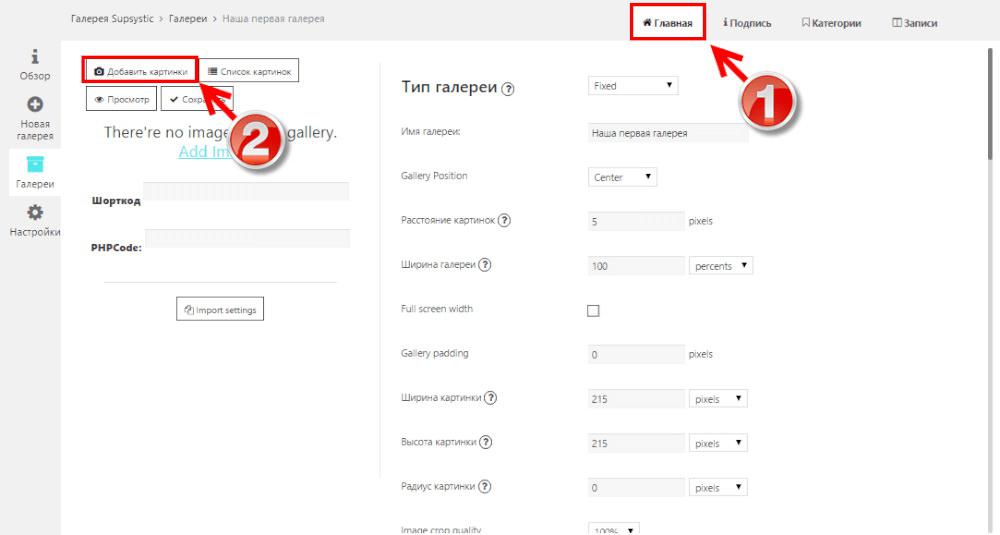Open the Галереи sidebar section
1000x535 pixels.
point(34,172)
